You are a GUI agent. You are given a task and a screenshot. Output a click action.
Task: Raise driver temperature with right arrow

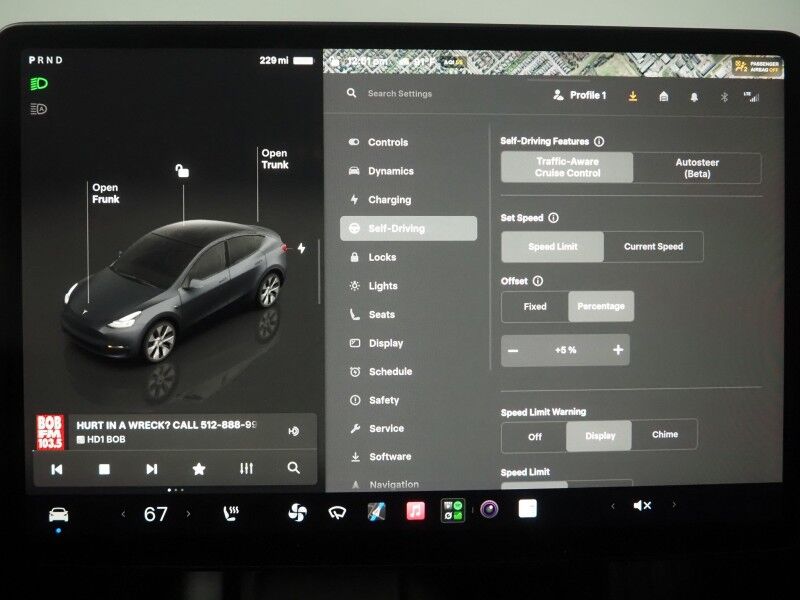(188, 514)
